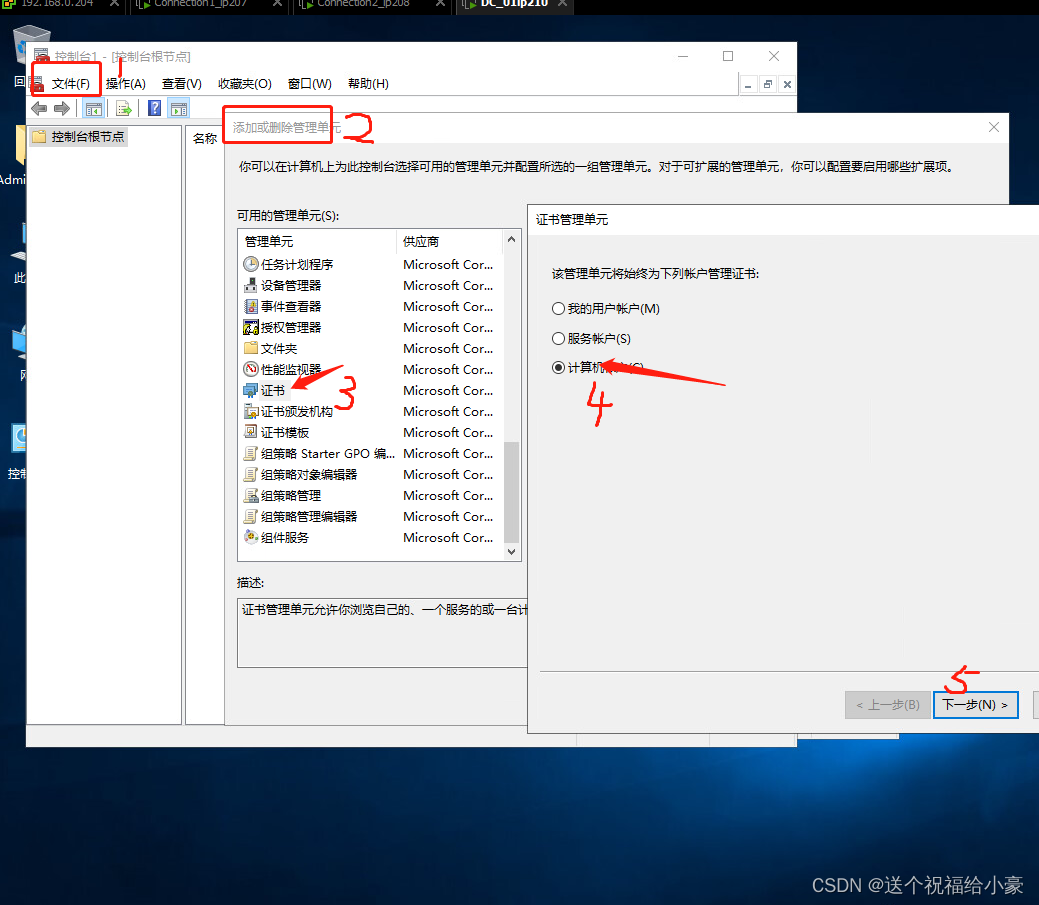Click the forward arrow toolbar icon
This screenshot has height=905, width=1039.
click(x=62, y=109)
